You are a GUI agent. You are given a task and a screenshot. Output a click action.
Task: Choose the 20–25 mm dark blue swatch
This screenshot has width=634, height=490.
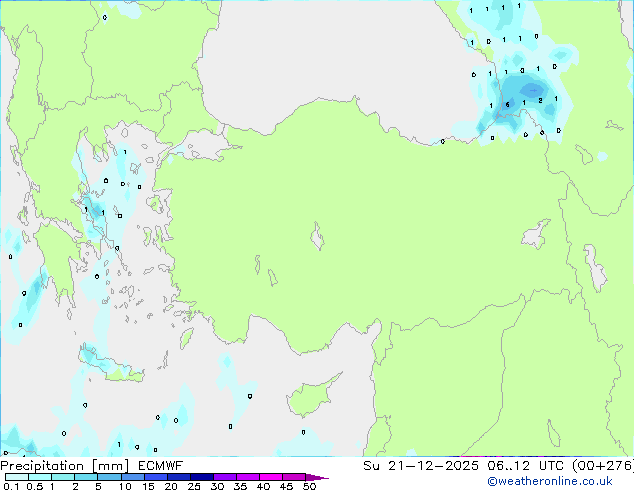pos(178,477)
